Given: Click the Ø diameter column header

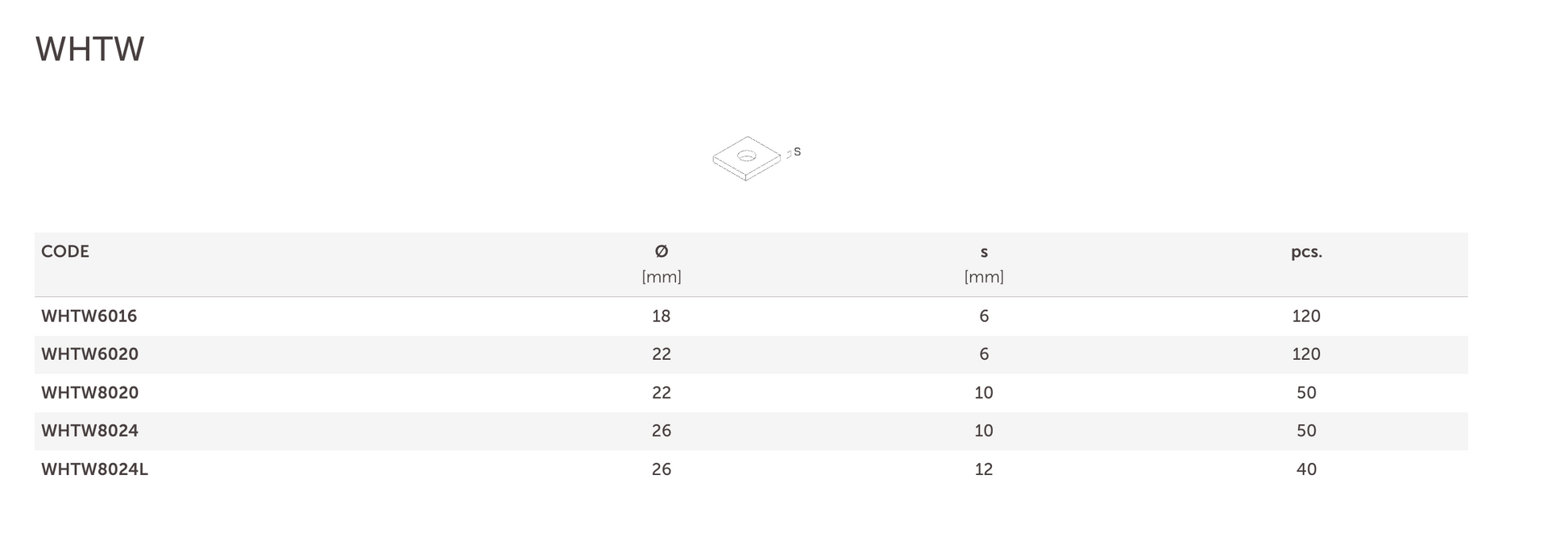Looking at the screenshot, I should coord(662,251).
